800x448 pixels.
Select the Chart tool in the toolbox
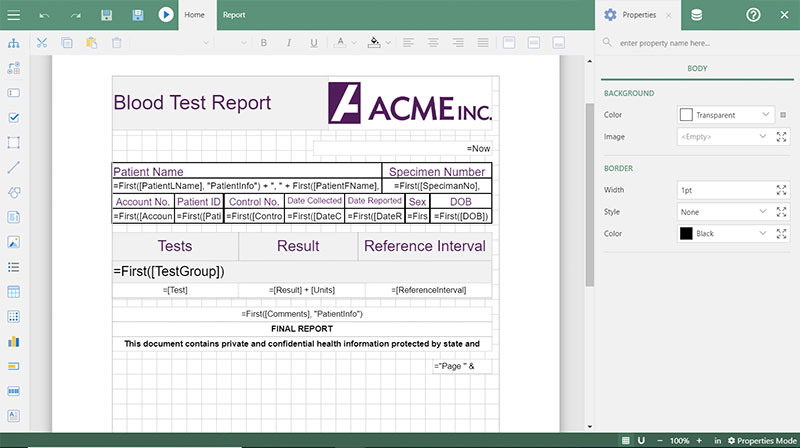tap(14, 341)
